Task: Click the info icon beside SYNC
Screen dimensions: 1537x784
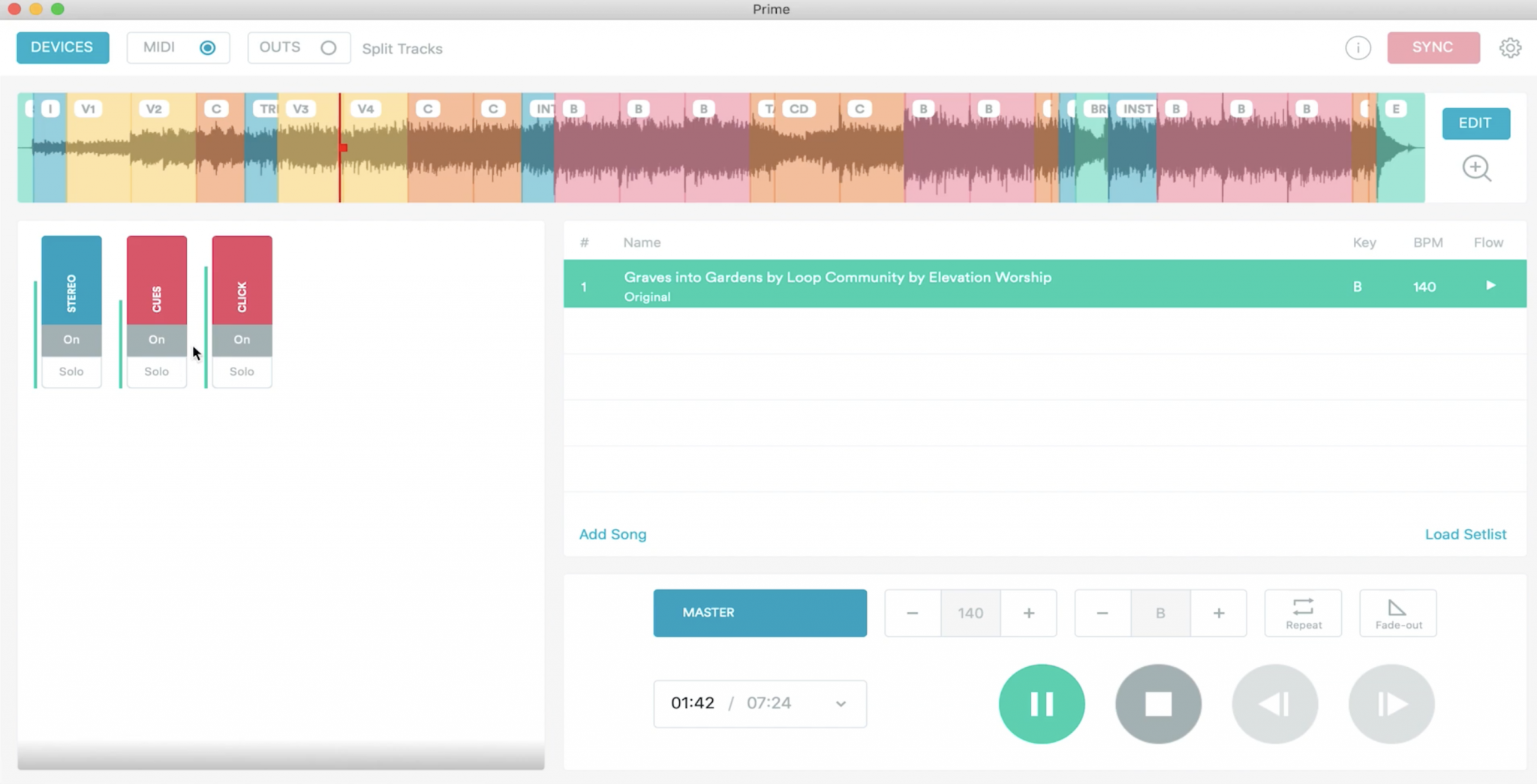Action: pos(1358,47)
